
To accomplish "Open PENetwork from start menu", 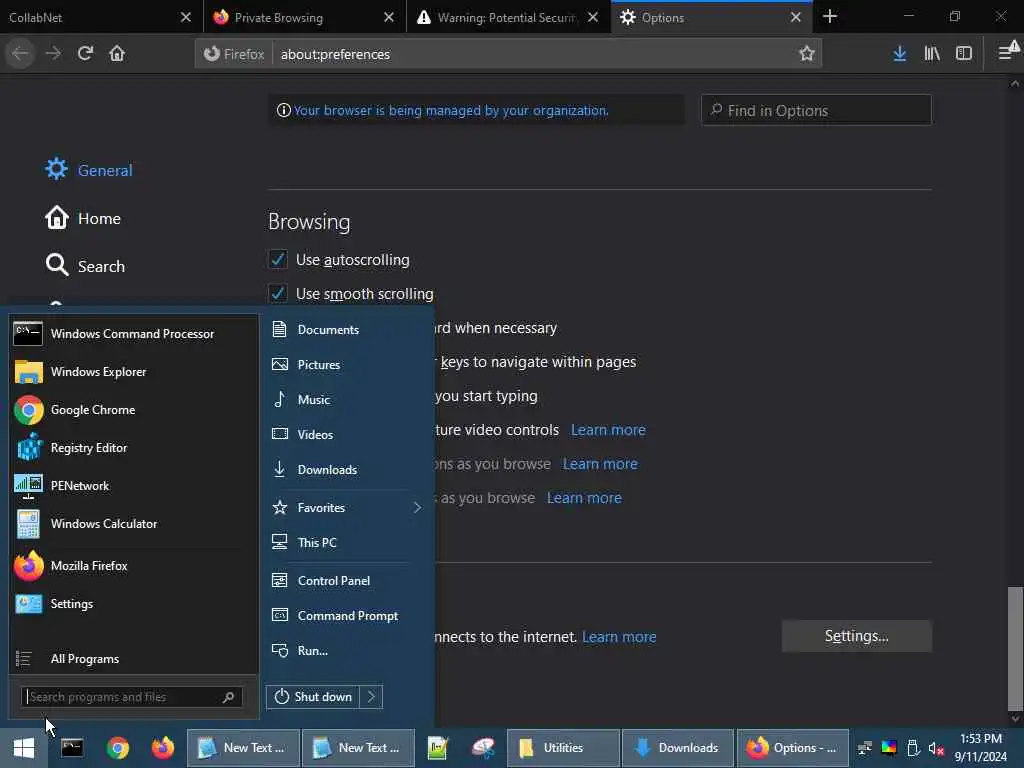I will 133,486.
